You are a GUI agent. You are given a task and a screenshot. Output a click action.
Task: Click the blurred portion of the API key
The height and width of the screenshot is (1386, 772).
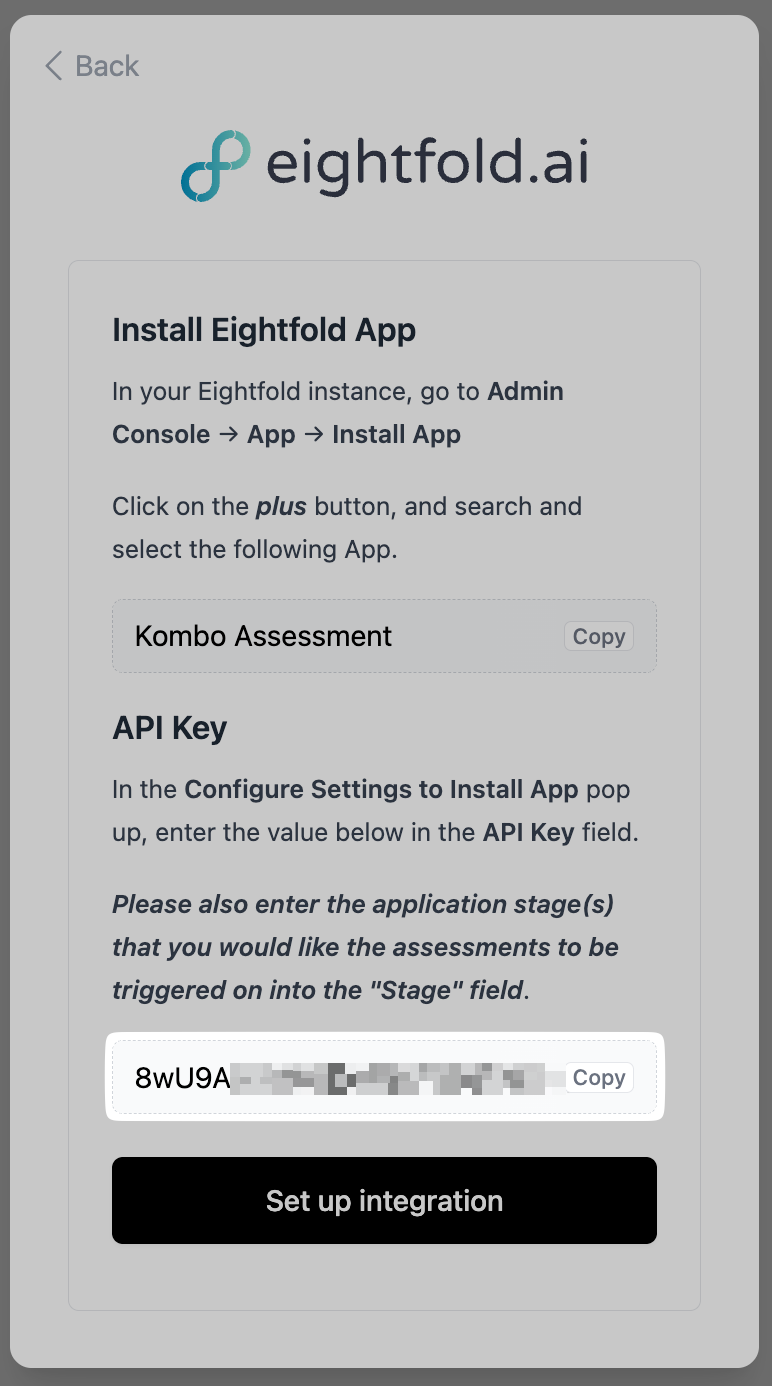[390, 1078]
